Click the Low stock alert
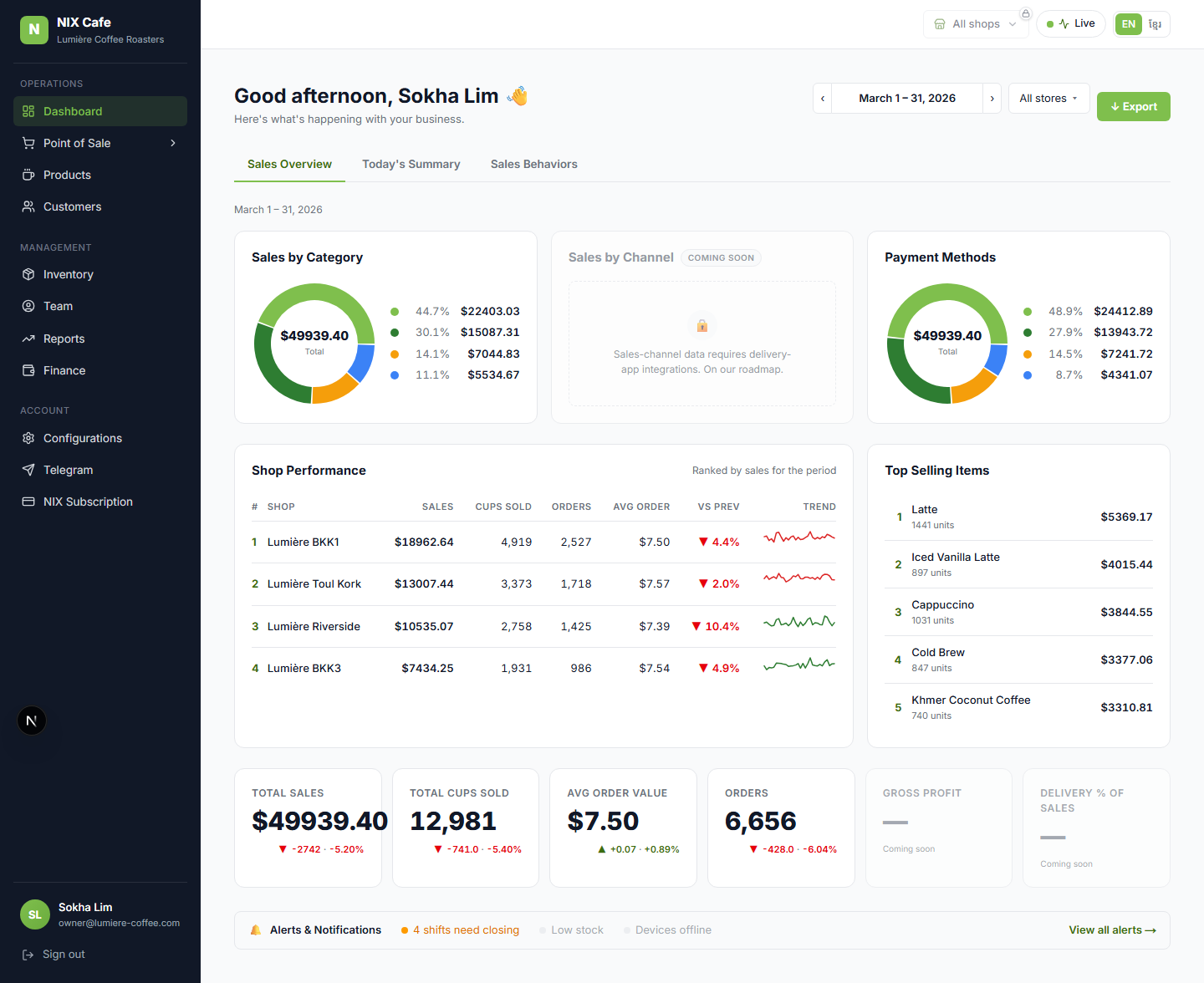The width and height of the screenshot is (1204, 983). [x=571, y=930]
